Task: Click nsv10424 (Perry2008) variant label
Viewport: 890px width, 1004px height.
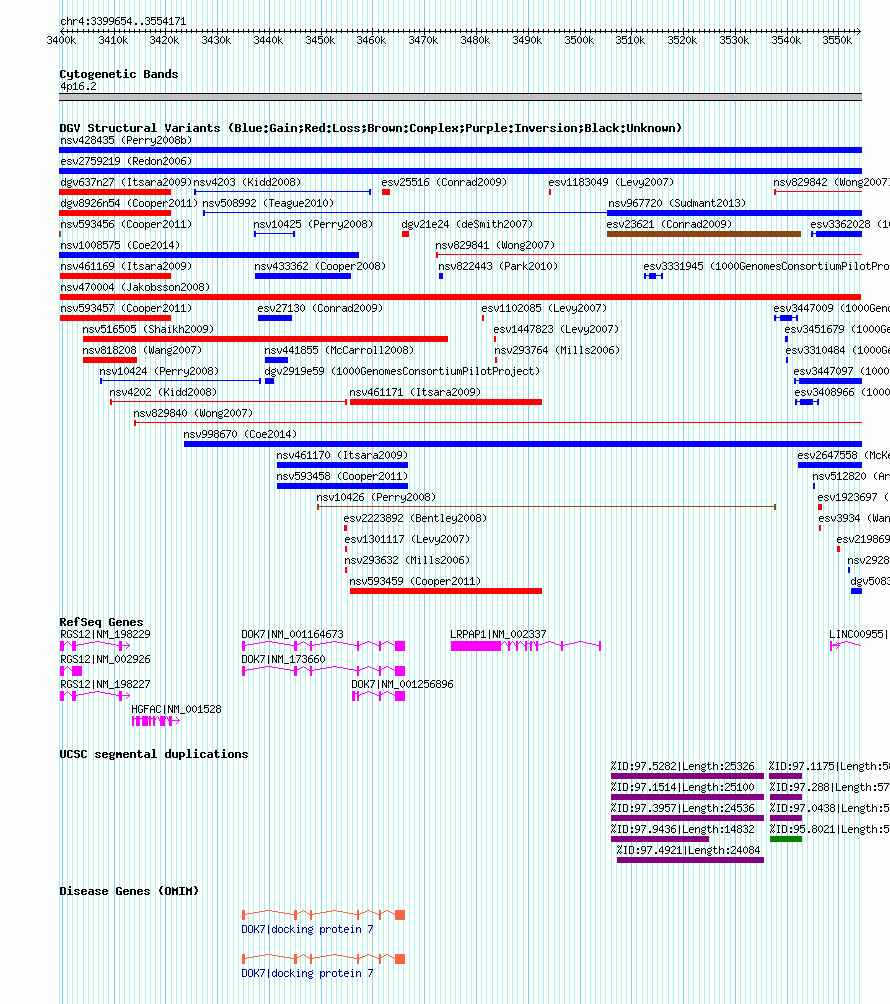Action: click(x=159, y=371)
